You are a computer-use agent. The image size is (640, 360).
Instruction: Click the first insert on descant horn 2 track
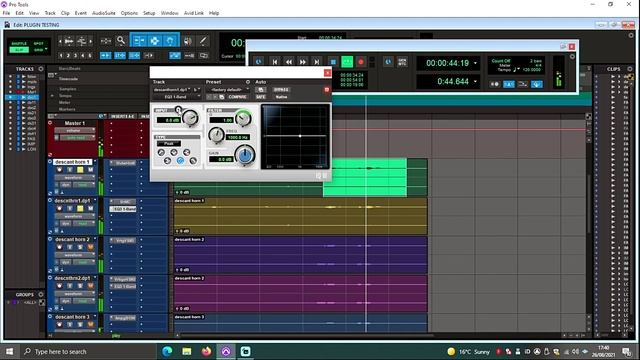[123, 240]
